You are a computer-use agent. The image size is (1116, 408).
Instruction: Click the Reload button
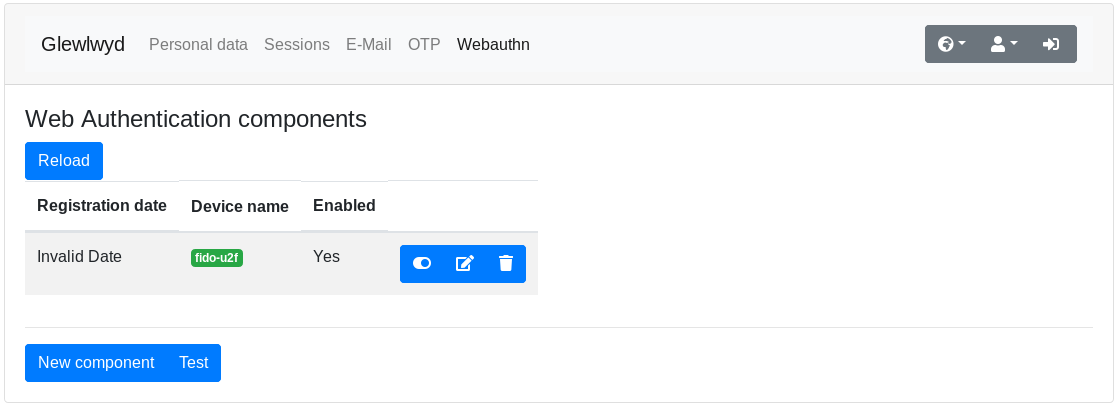[64, 161]
